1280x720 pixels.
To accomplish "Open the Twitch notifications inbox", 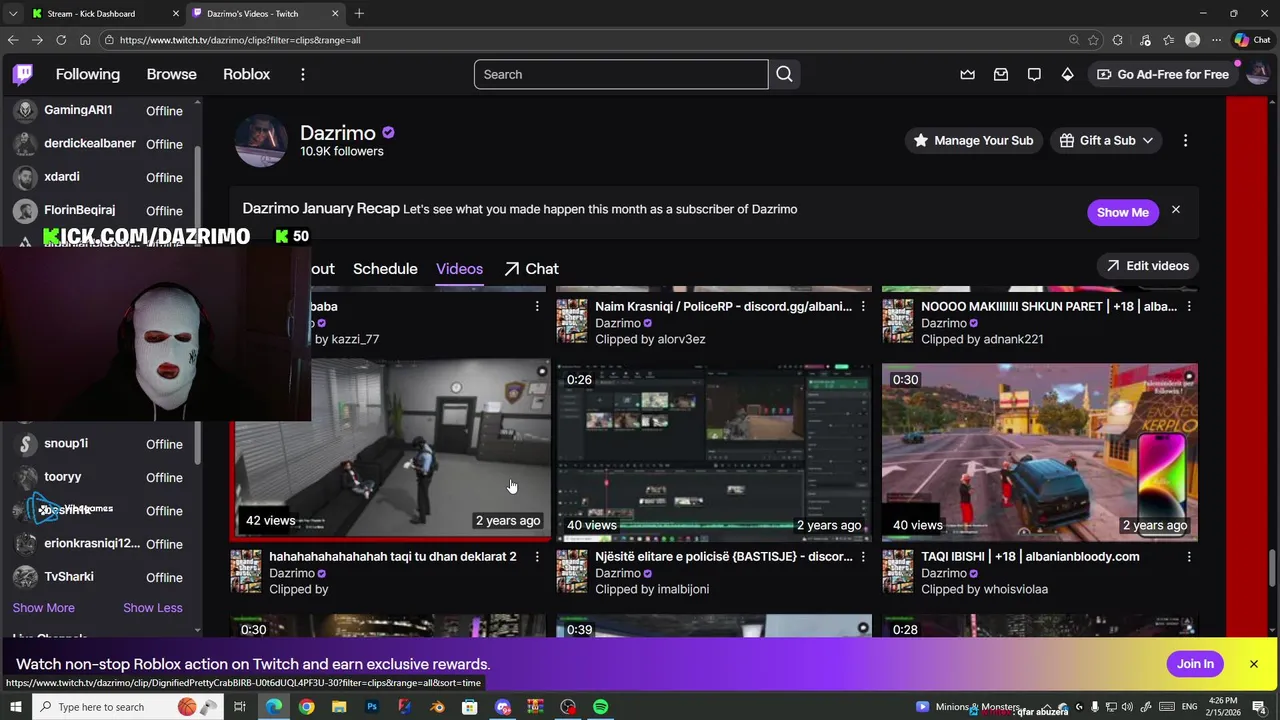I will 1001,74.
